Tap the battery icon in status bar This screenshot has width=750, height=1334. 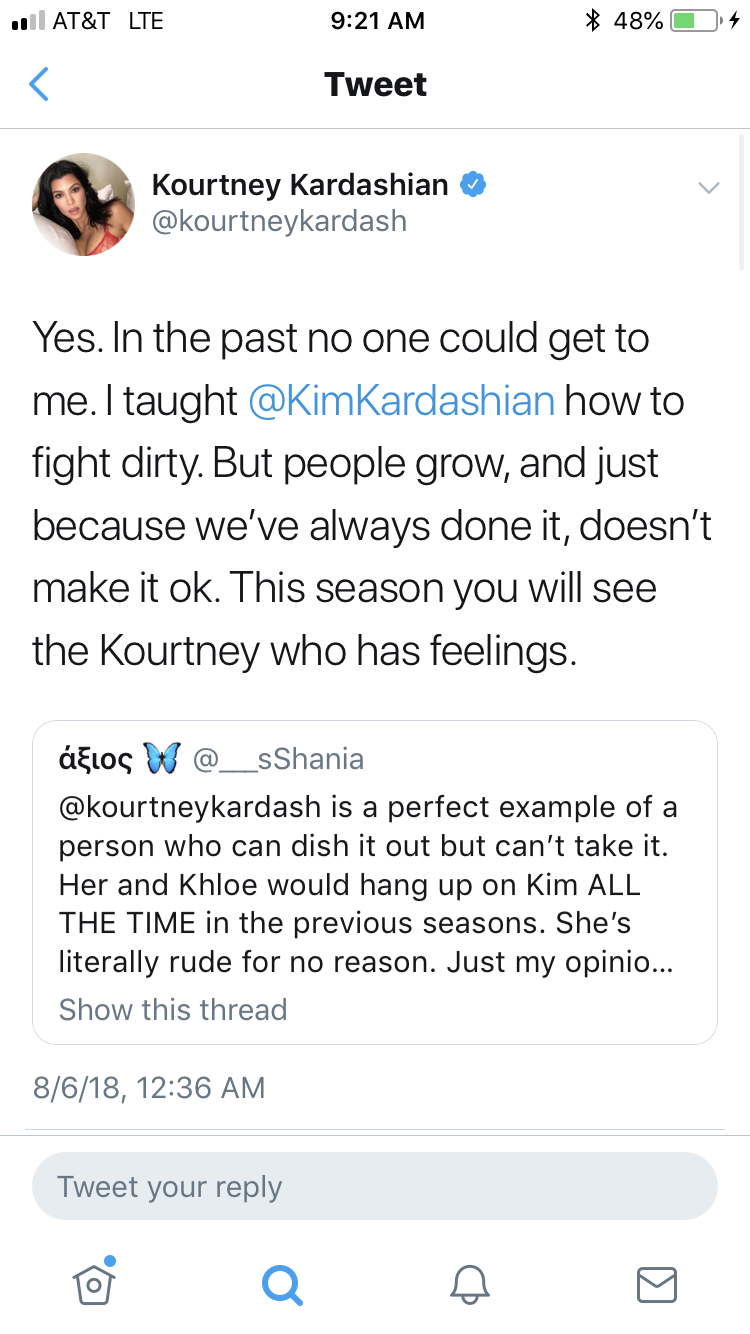pos(697,20)
